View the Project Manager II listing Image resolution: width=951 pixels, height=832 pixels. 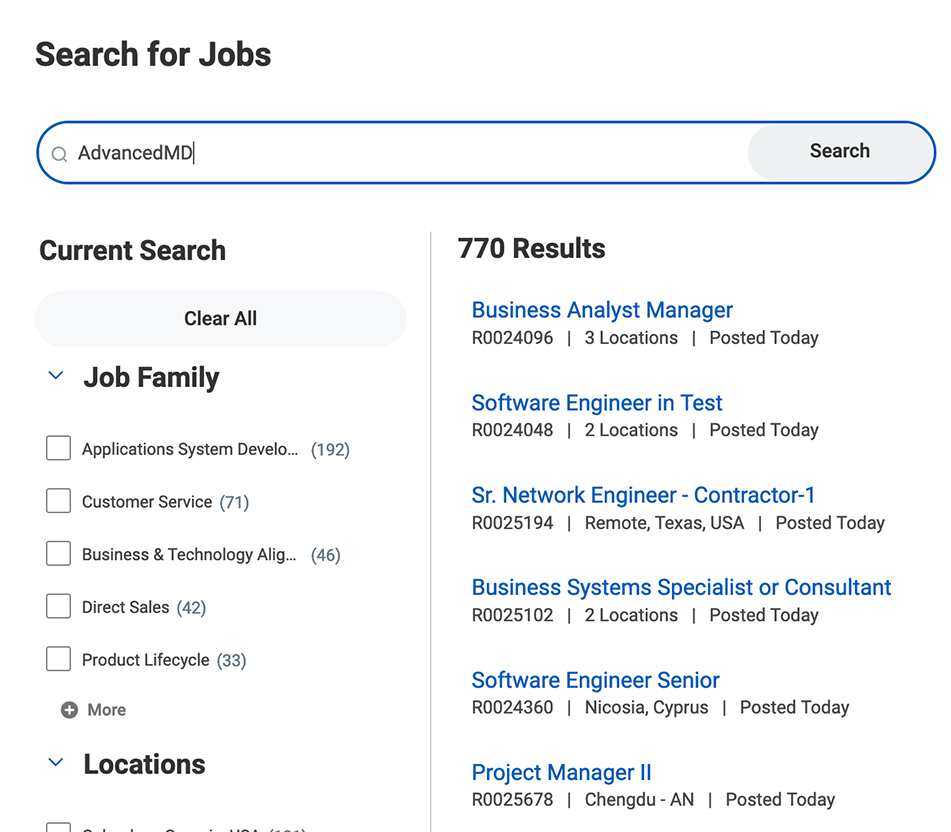point(561,773)
